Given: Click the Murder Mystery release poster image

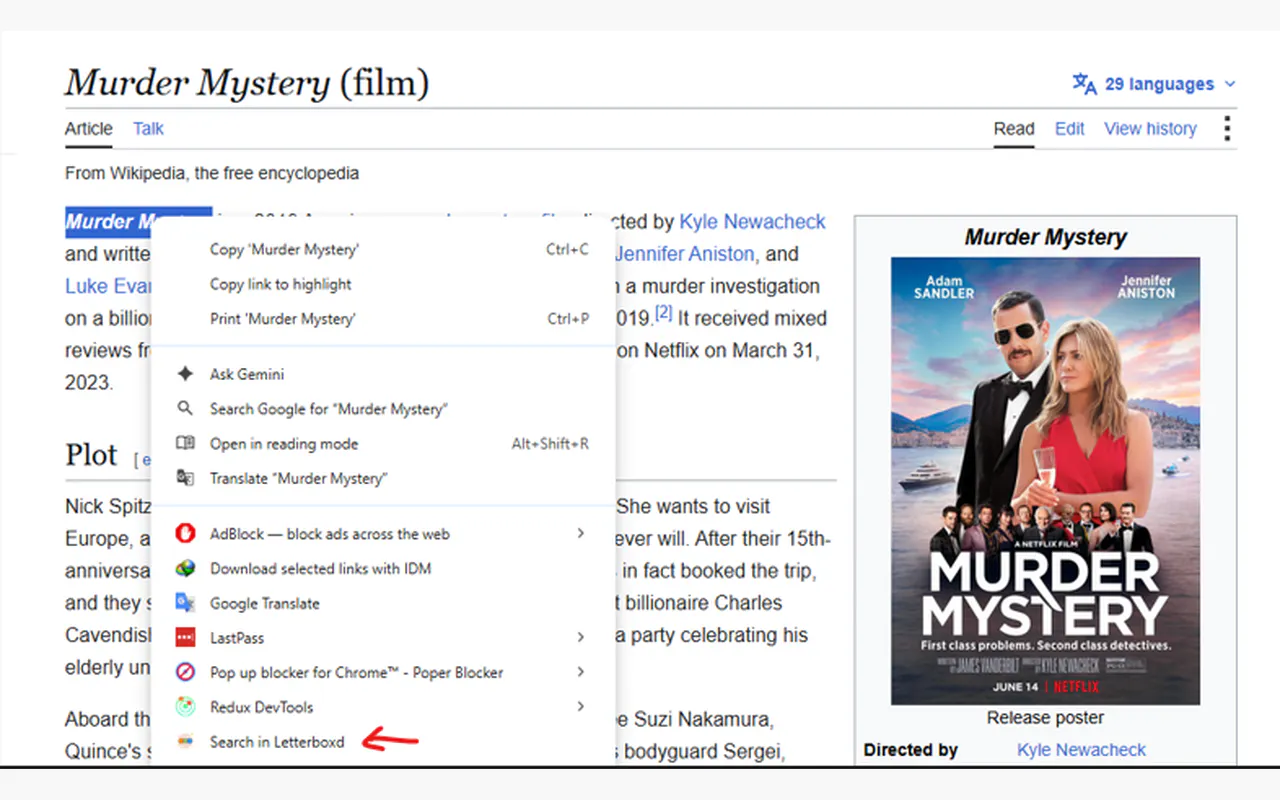Looking at the screenshot, I should coord(1045,481).
